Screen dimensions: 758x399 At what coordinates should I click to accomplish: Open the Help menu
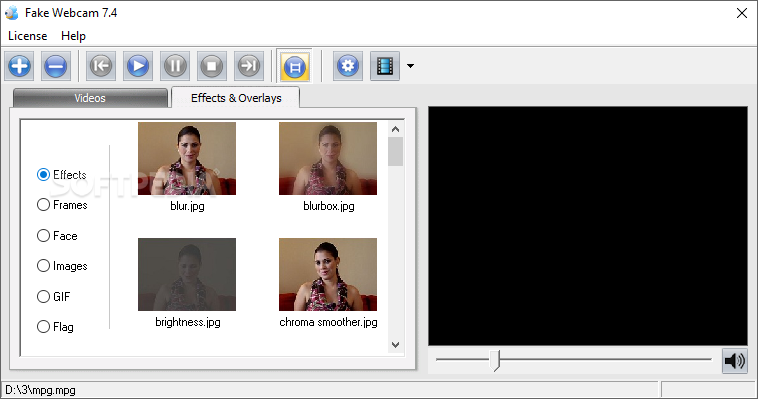point(73,36)
